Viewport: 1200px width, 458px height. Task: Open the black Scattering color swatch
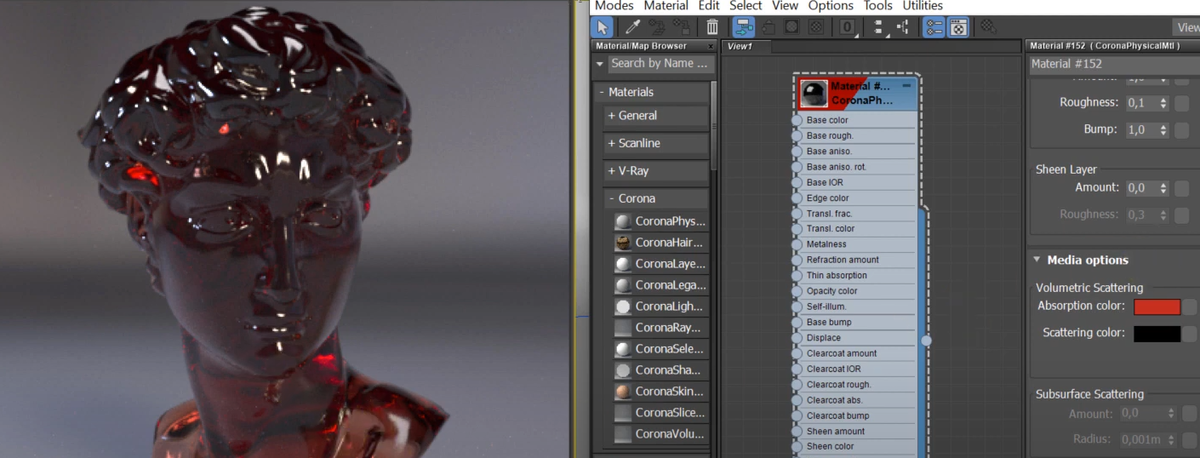pyautogui.click(x=1157, y=334)
